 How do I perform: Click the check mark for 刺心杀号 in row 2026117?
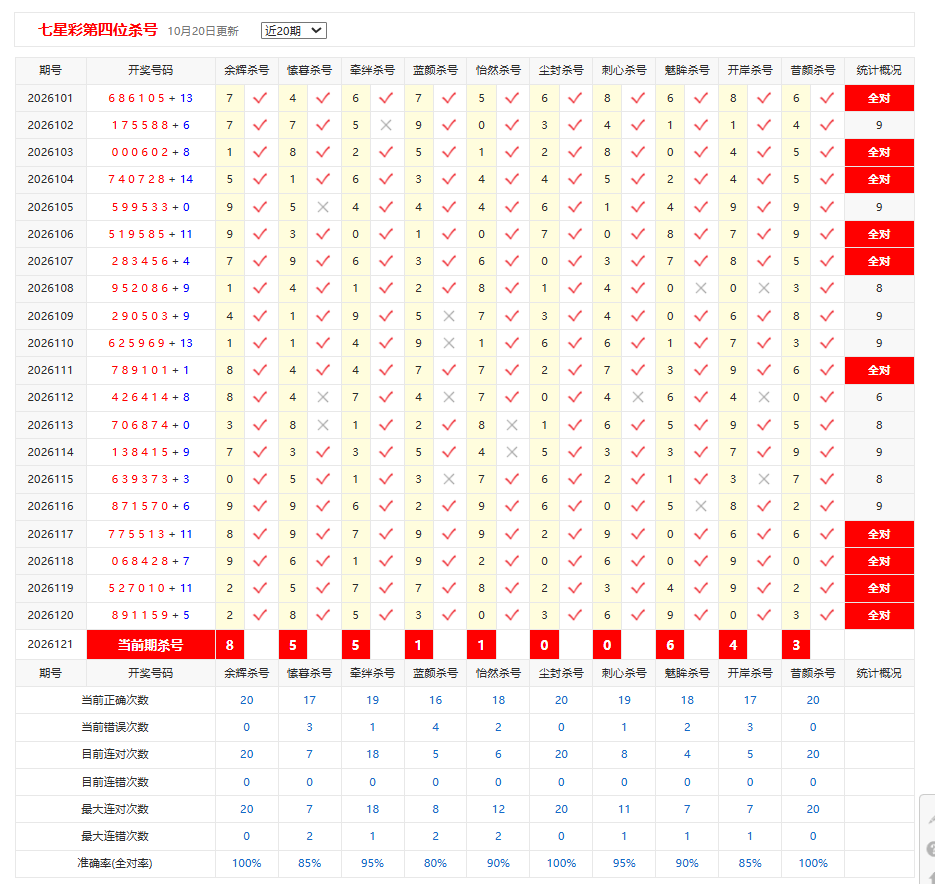pyautogui.click(x=637, y=534)
